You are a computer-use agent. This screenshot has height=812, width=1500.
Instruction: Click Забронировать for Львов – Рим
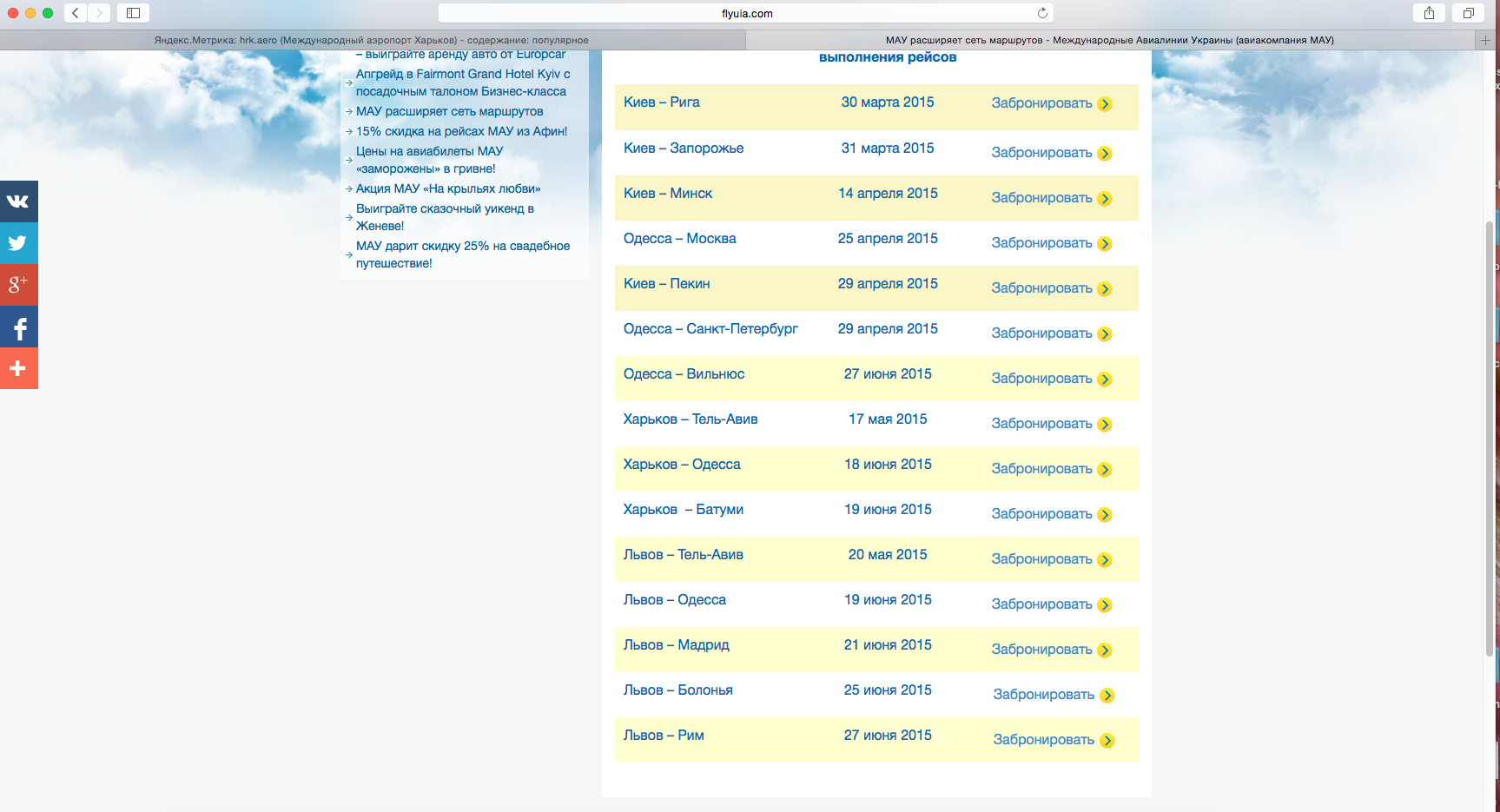(1043, 740)
